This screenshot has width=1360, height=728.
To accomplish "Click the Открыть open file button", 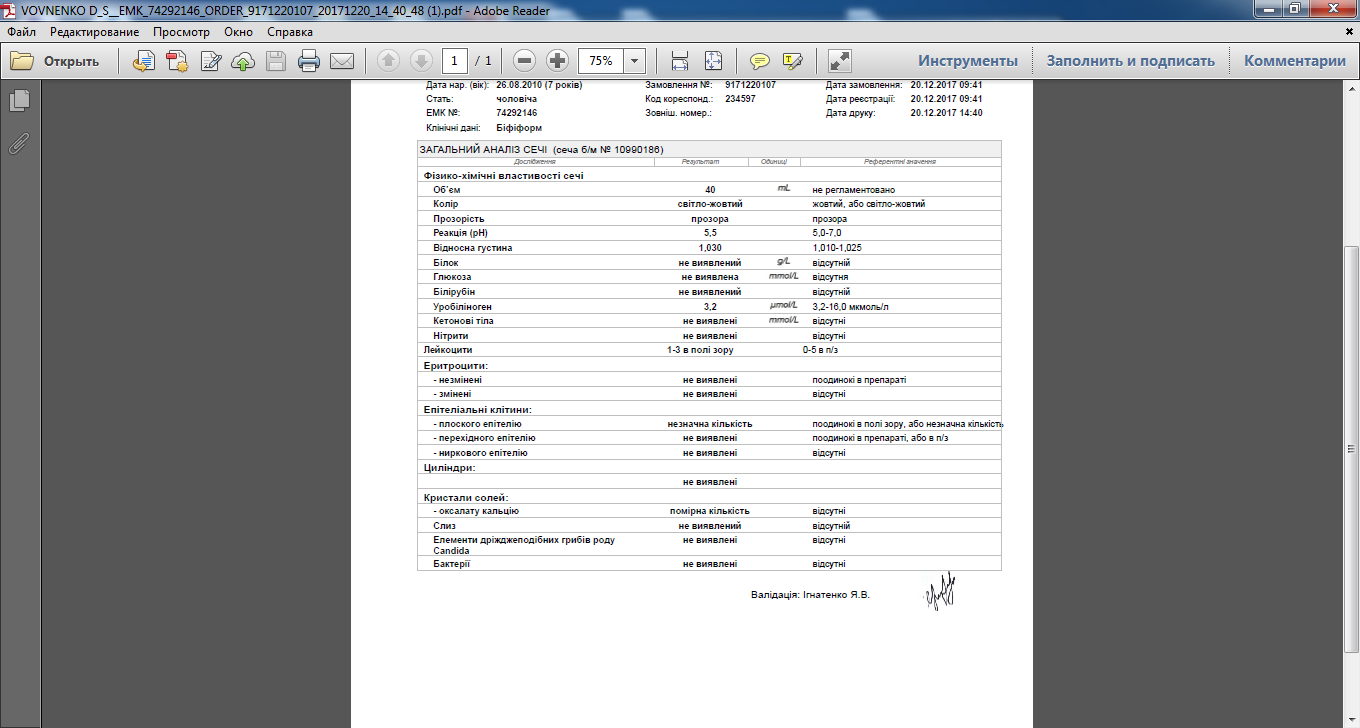I will (56, 61).
